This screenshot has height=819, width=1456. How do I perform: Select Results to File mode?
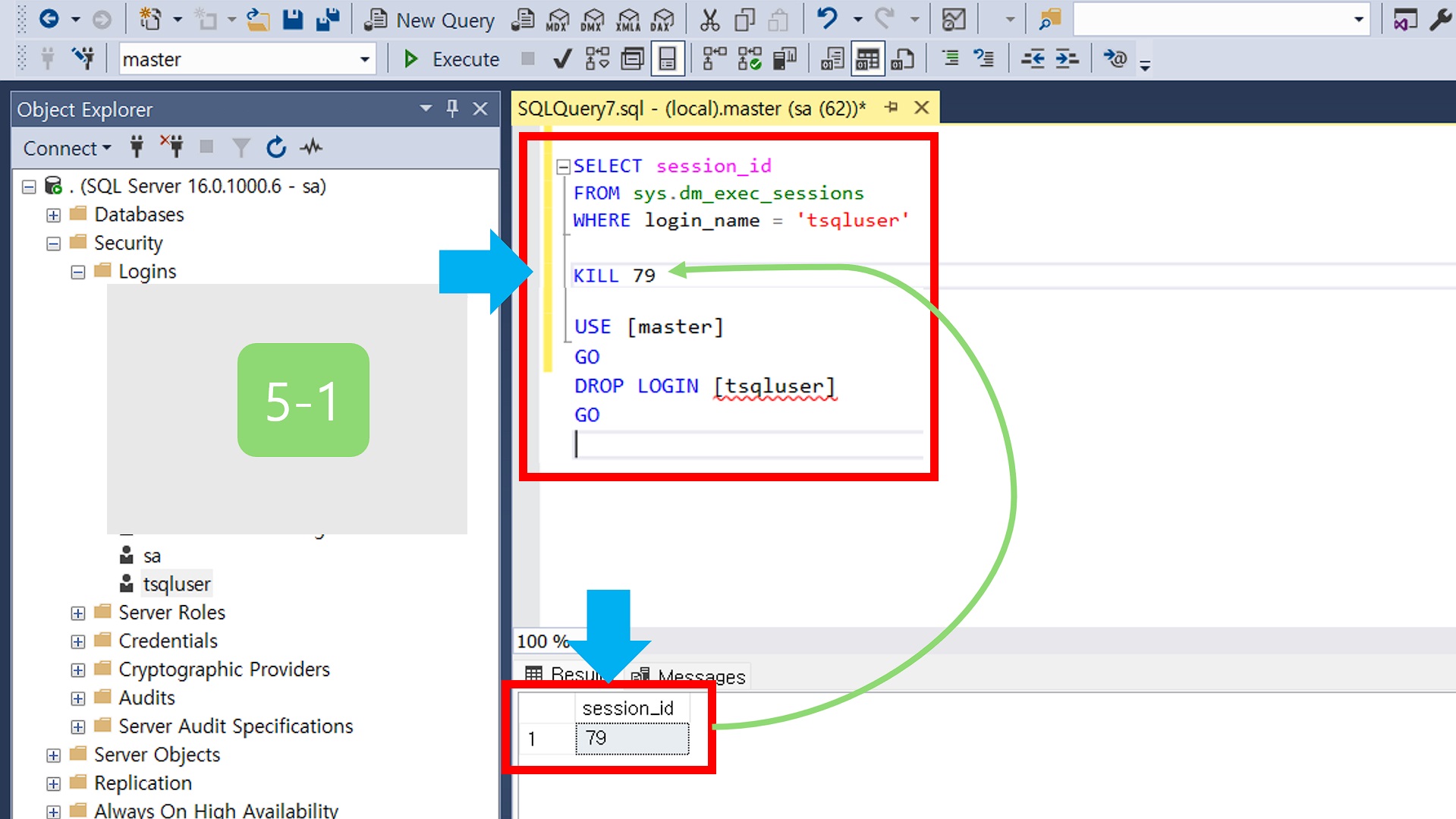tap(902, 58)
